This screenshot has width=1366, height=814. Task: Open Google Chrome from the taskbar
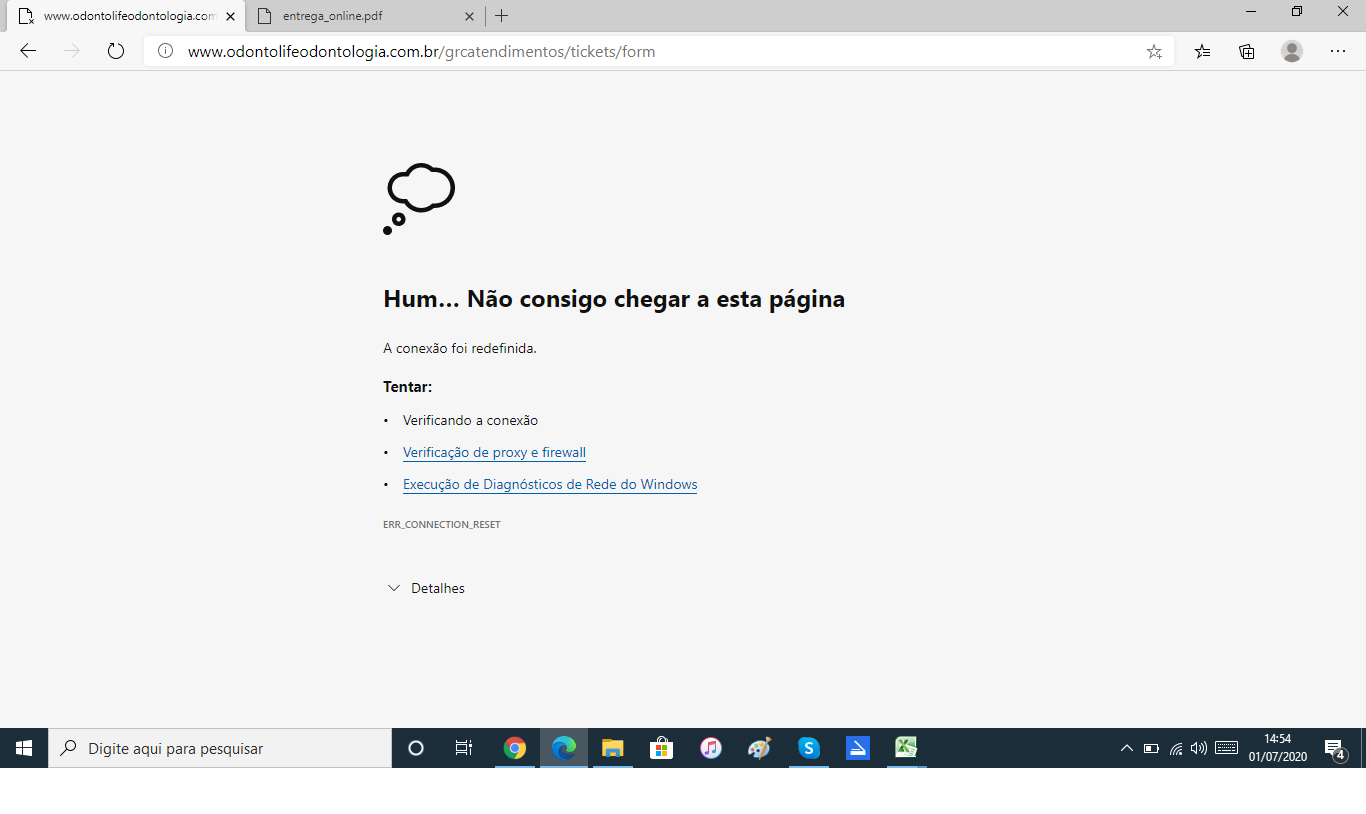515,748
